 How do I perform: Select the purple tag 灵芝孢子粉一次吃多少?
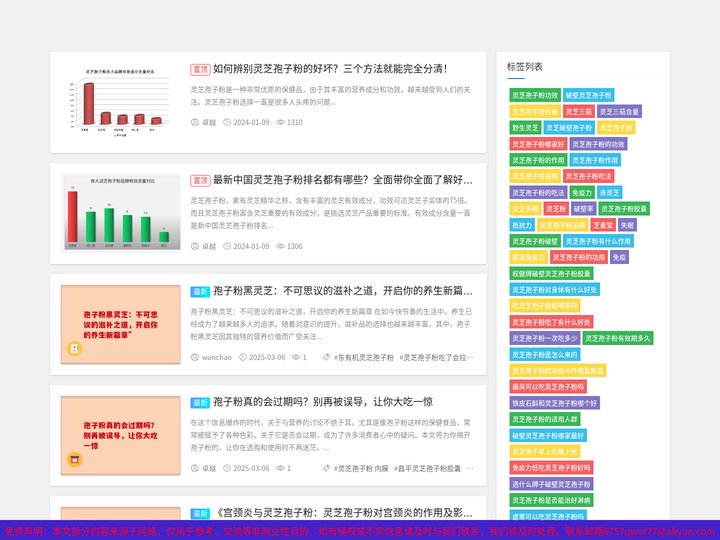pos(545,338)
